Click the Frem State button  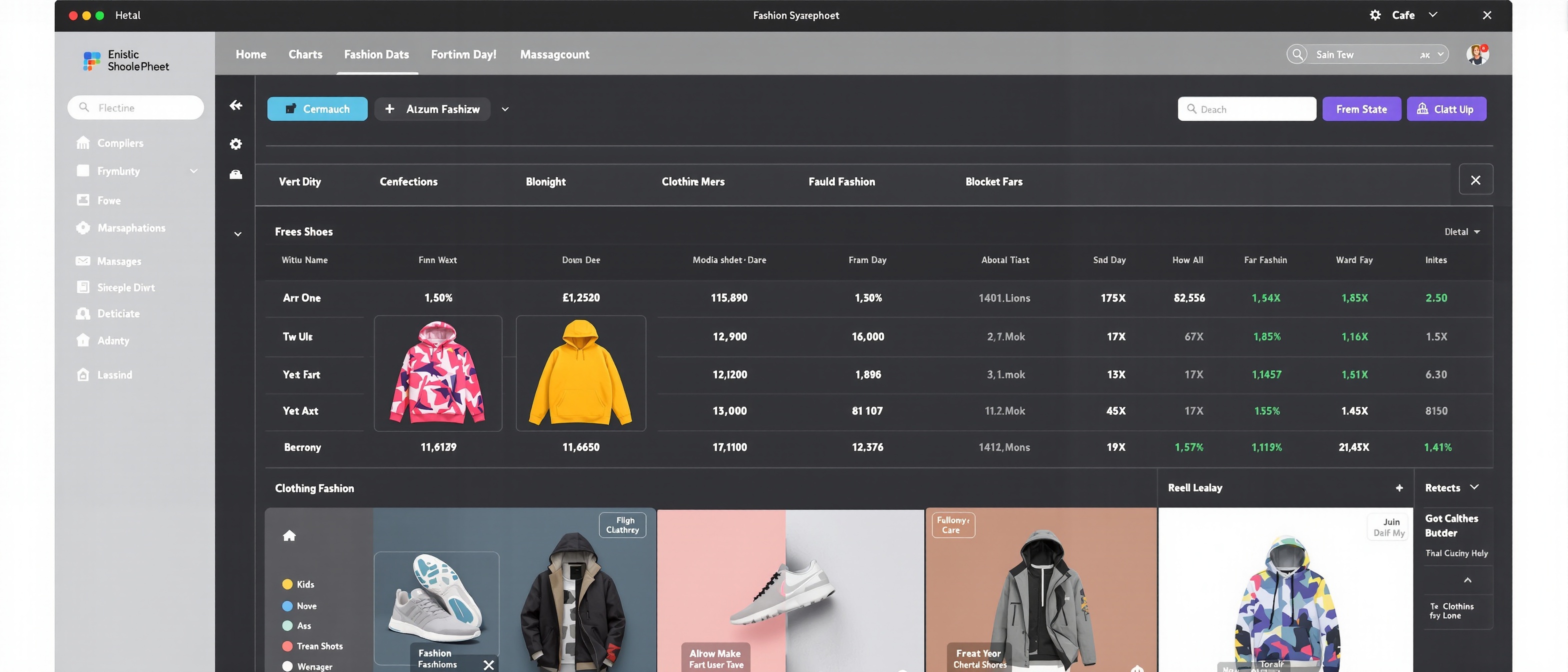point(1361,108)
